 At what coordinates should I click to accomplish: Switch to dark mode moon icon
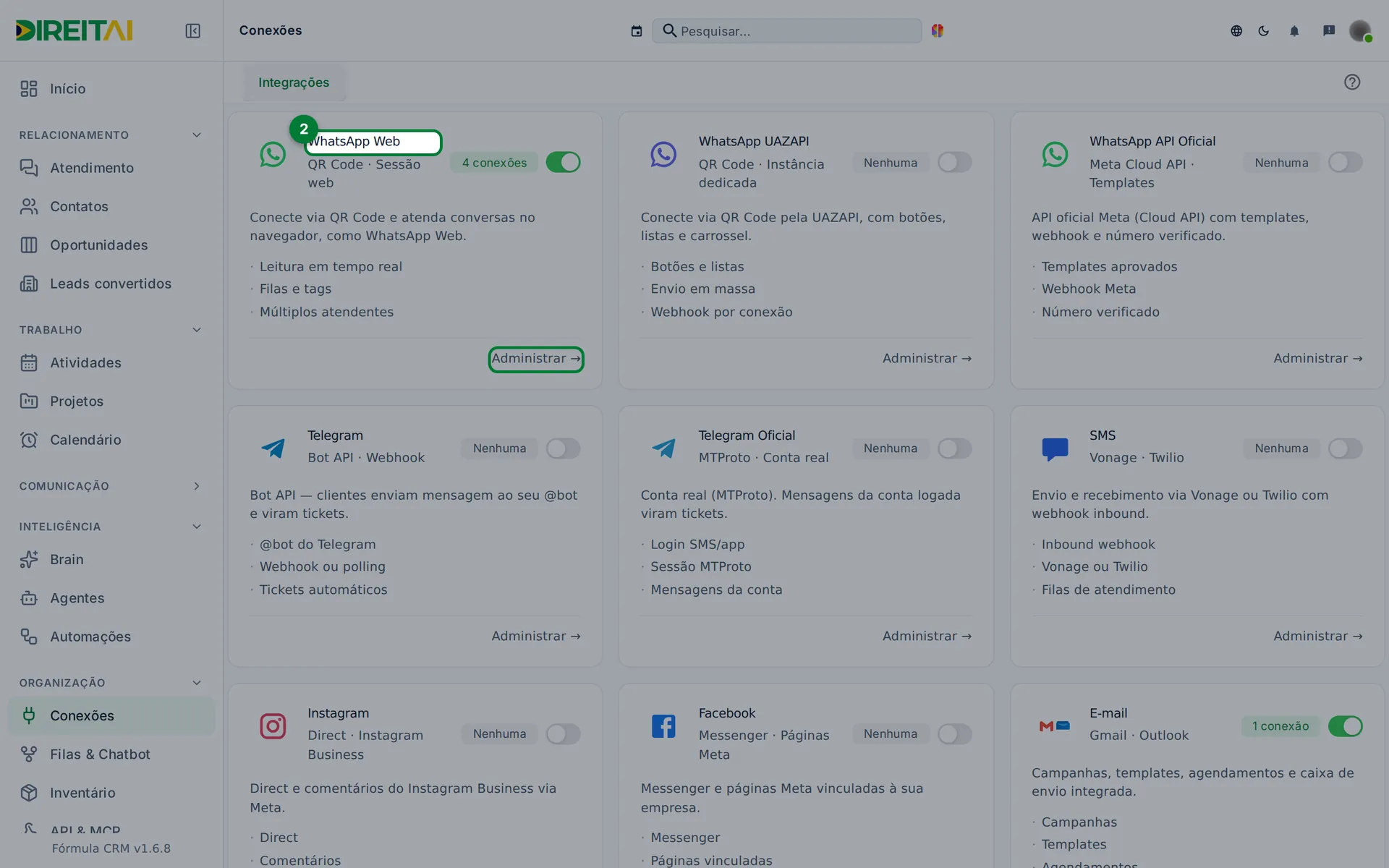coord(1264,30)
